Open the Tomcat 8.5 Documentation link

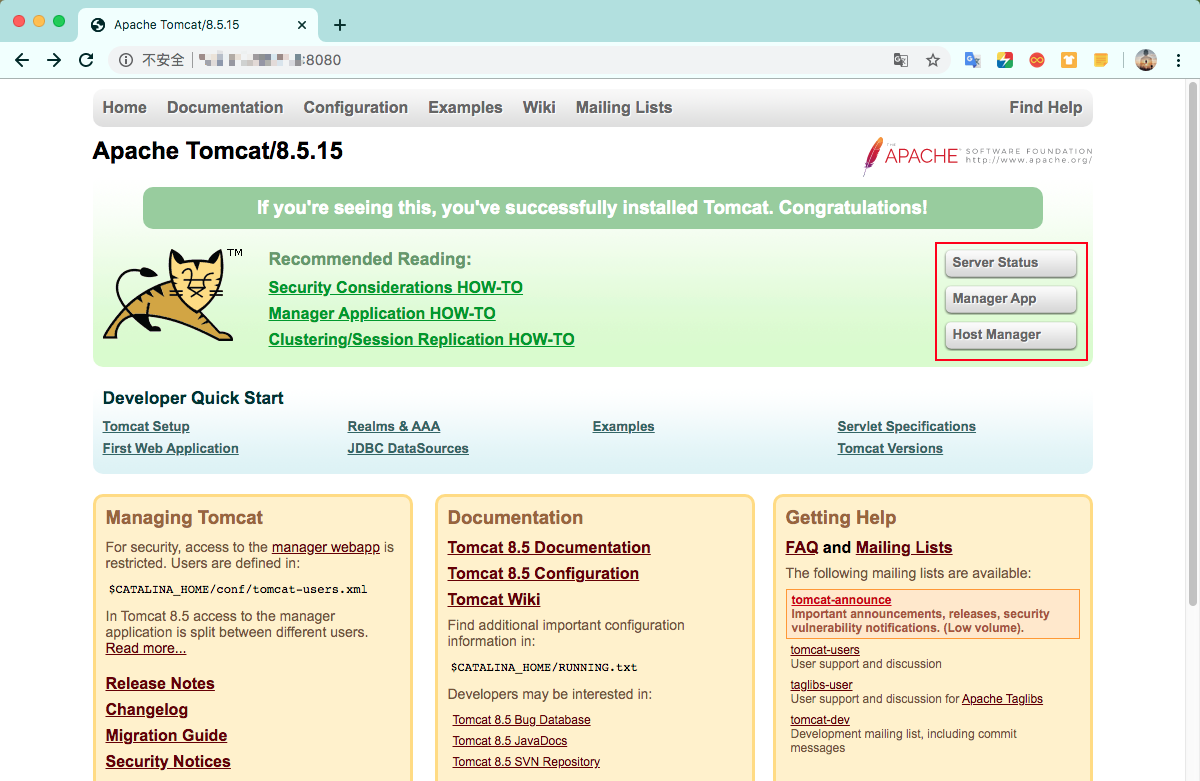pyautogui.click(x=549, y=548)
